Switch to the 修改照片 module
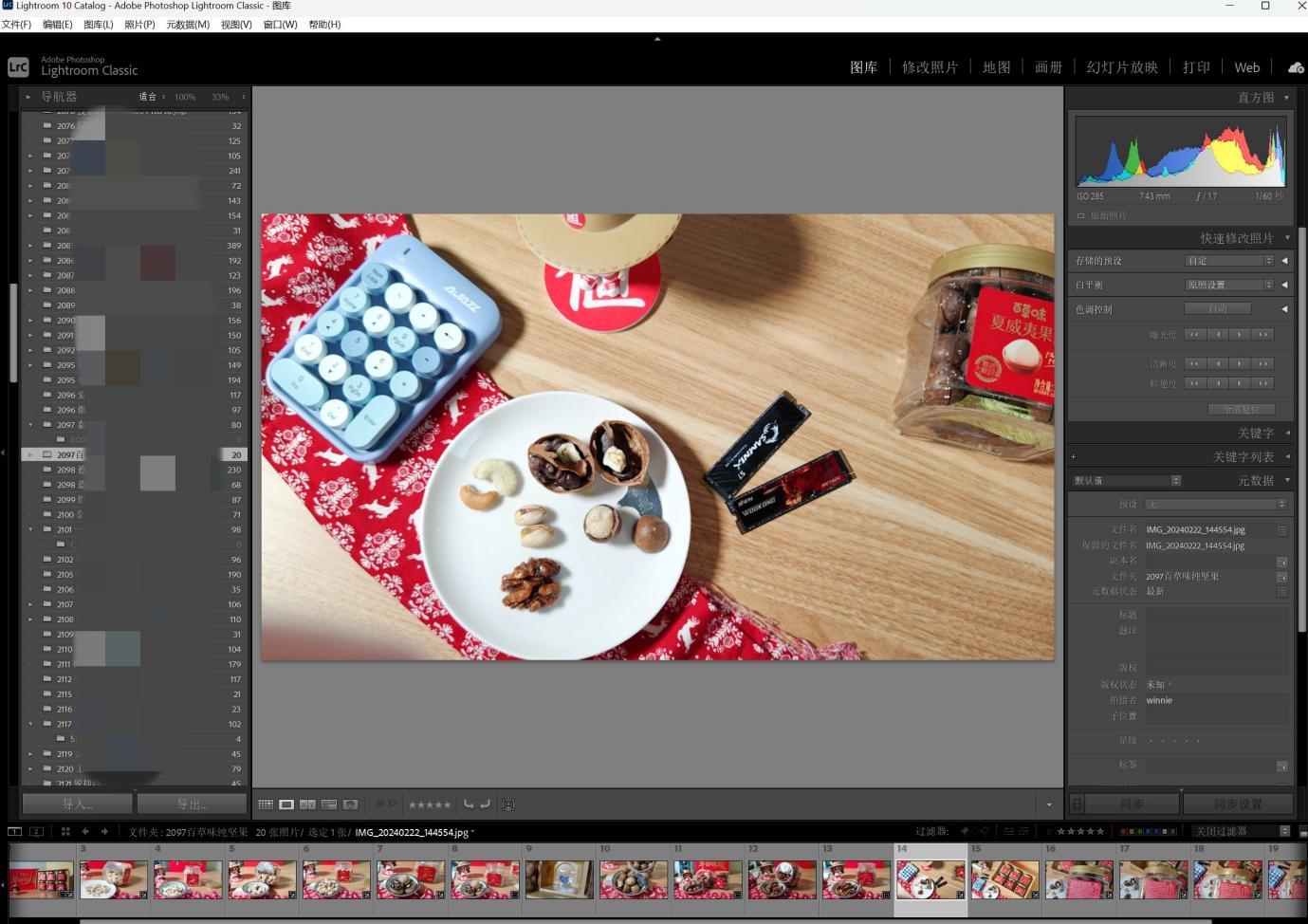 (x=930, y=67)
